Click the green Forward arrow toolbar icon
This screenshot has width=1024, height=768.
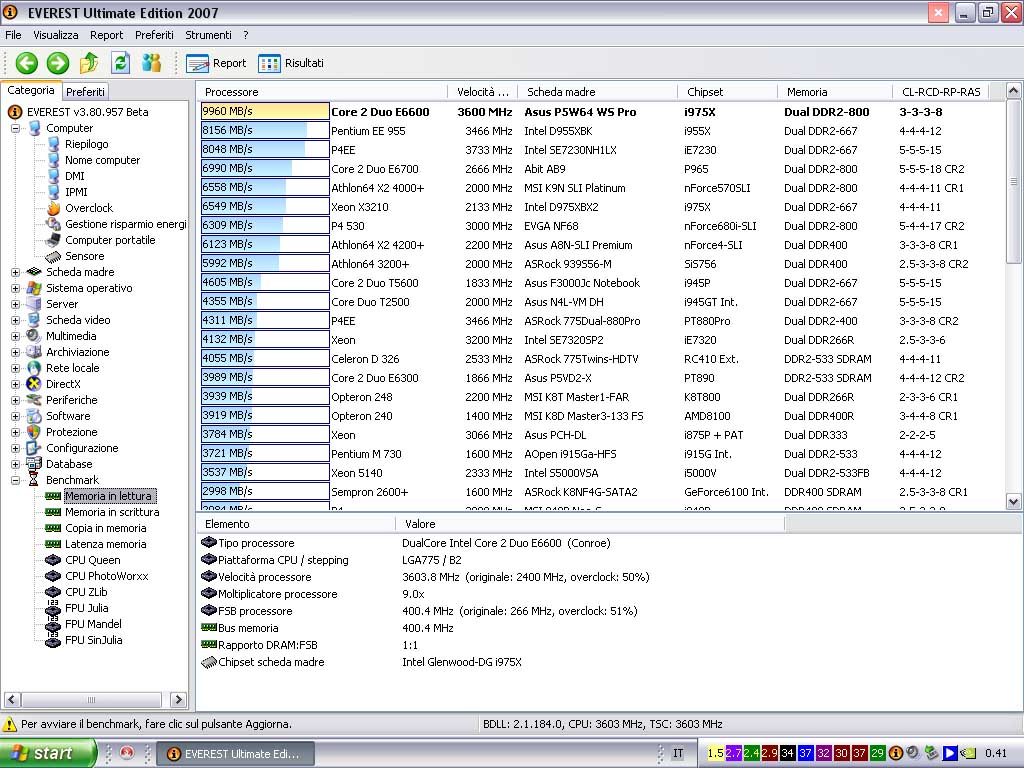pyautogui.click(x=57, y=63)
